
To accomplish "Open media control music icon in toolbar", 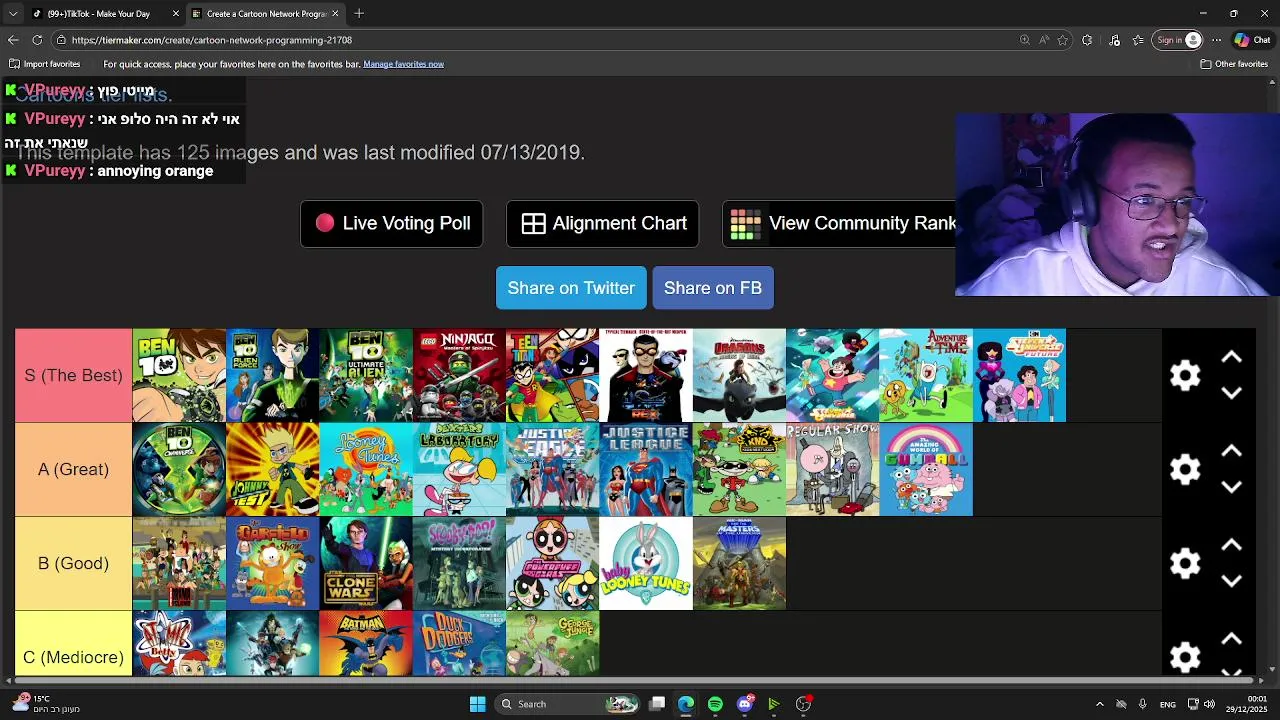I will coord(1115,40).
